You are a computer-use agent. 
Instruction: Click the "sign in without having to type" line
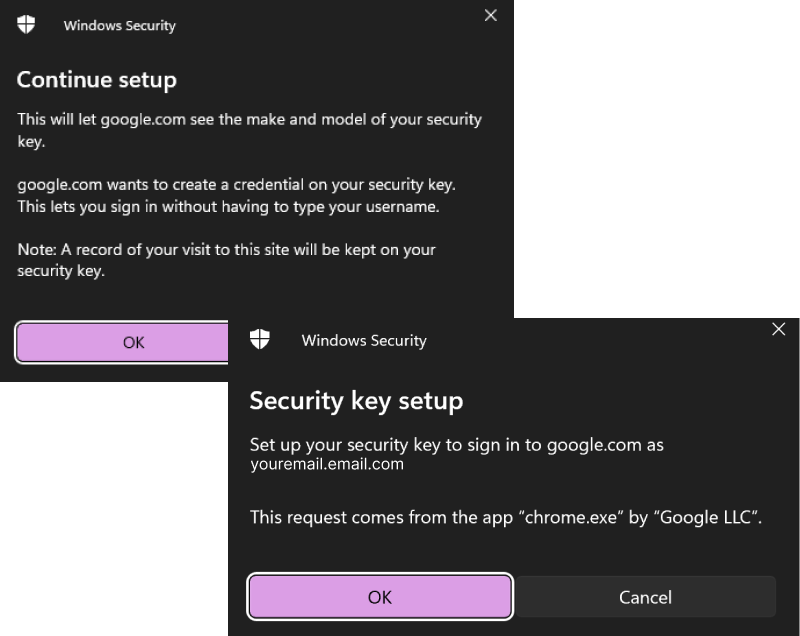(228, 207)
